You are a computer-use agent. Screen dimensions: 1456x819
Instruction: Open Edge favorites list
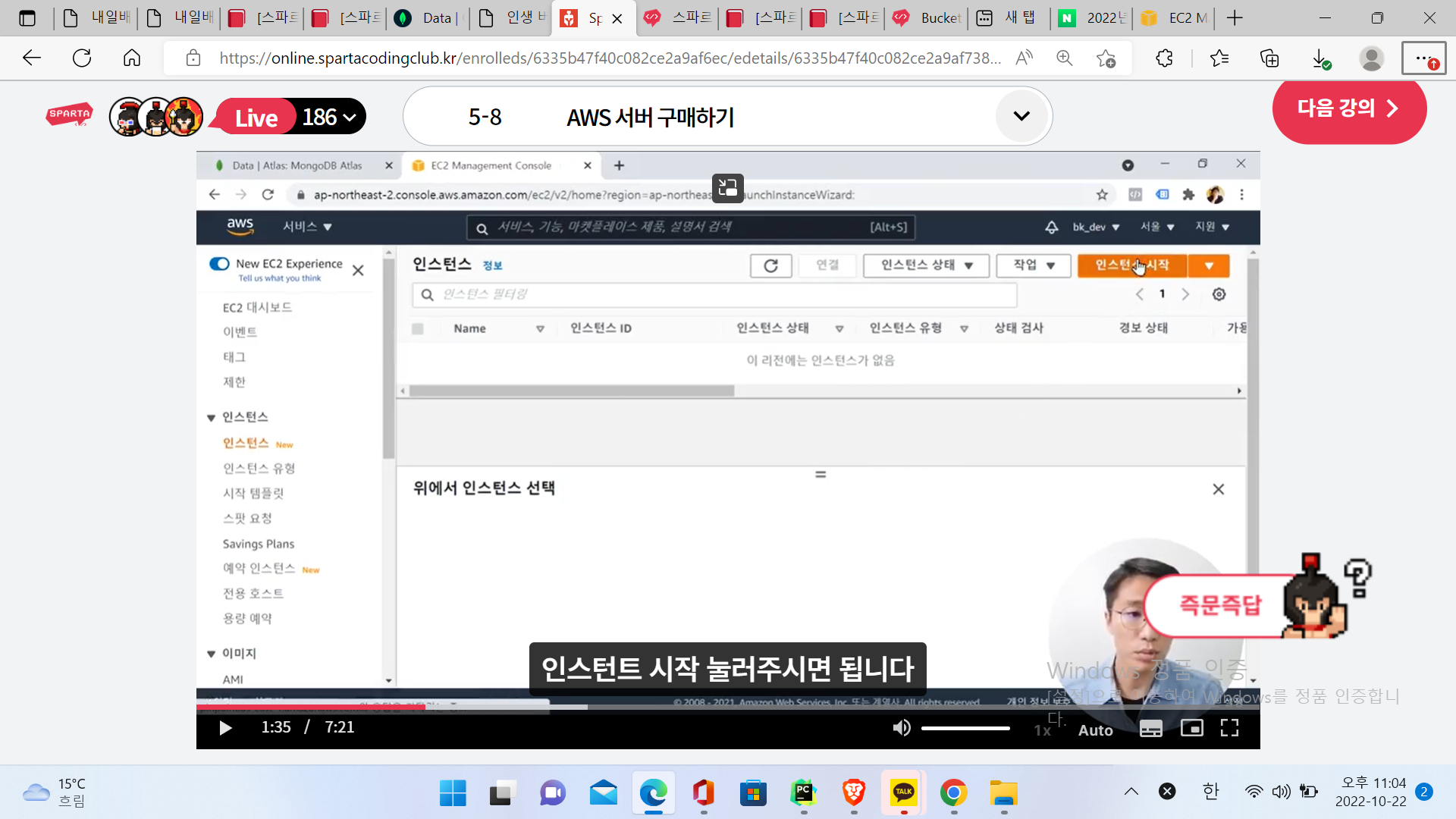1219,58
